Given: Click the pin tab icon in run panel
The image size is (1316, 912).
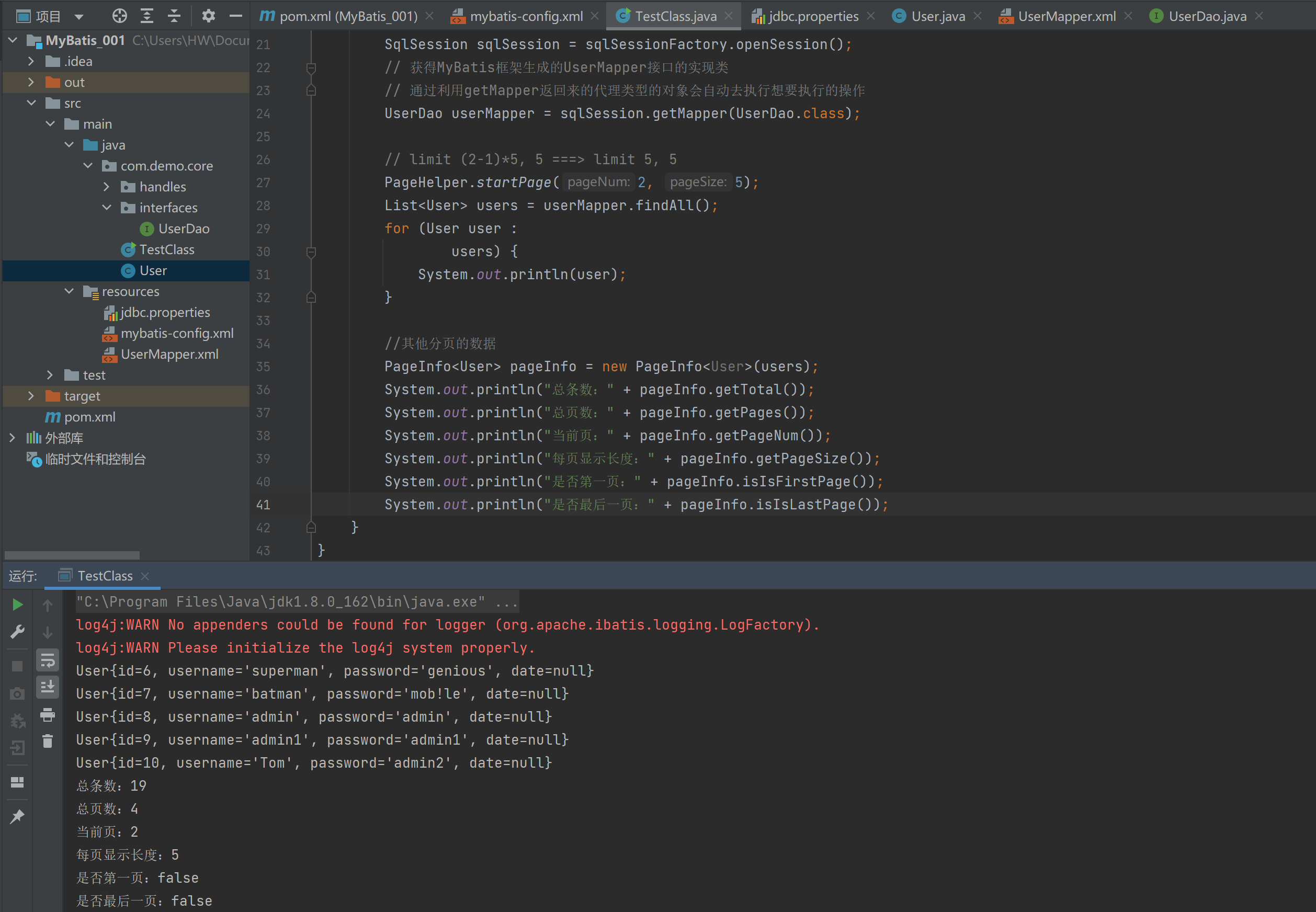Looking at the screenshot, I should 17,817.
